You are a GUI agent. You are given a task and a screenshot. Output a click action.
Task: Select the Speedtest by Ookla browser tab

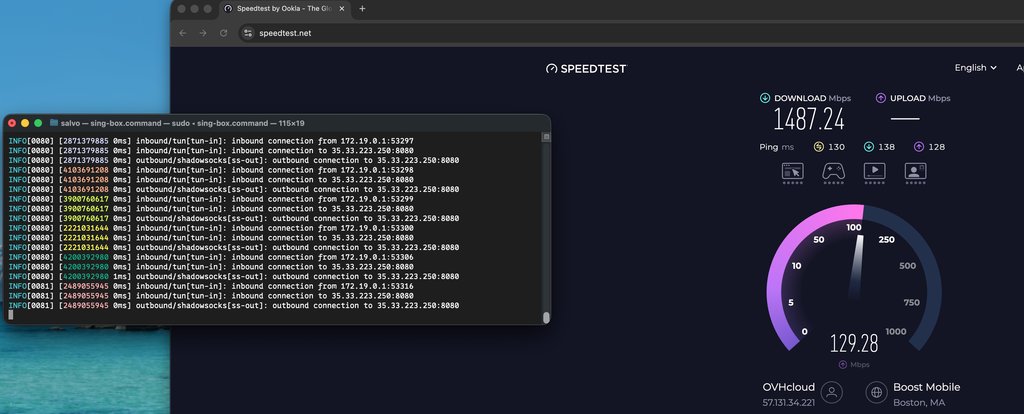click(x=285, y=8)
